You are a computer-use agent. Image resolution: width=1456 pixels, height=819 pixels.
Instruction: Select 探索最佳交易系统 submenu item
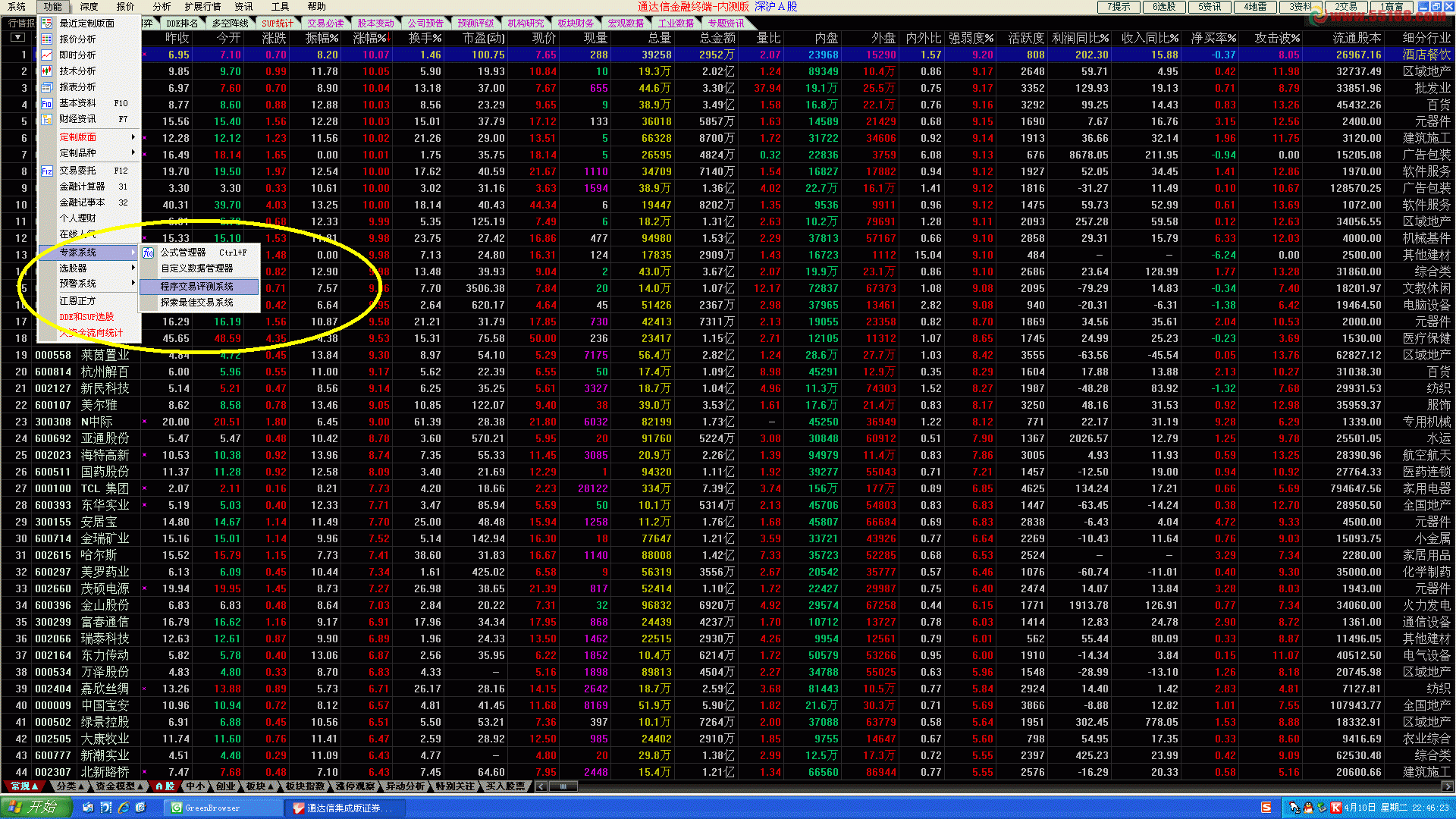click(199, 303)
